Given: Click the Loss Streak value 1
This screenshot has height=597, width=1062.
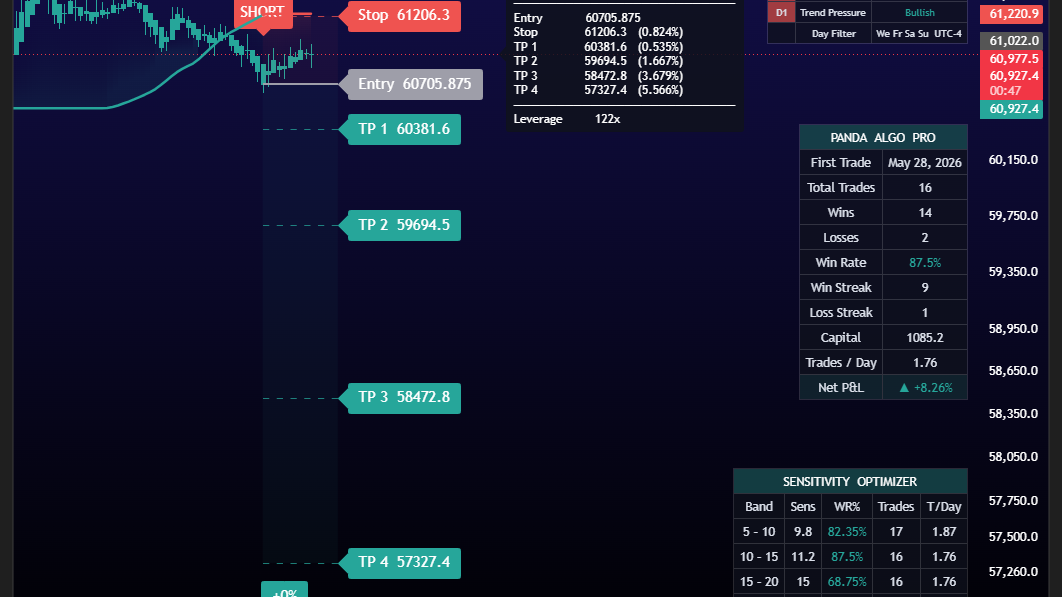Looking at the screenshot, I should 925,312.
